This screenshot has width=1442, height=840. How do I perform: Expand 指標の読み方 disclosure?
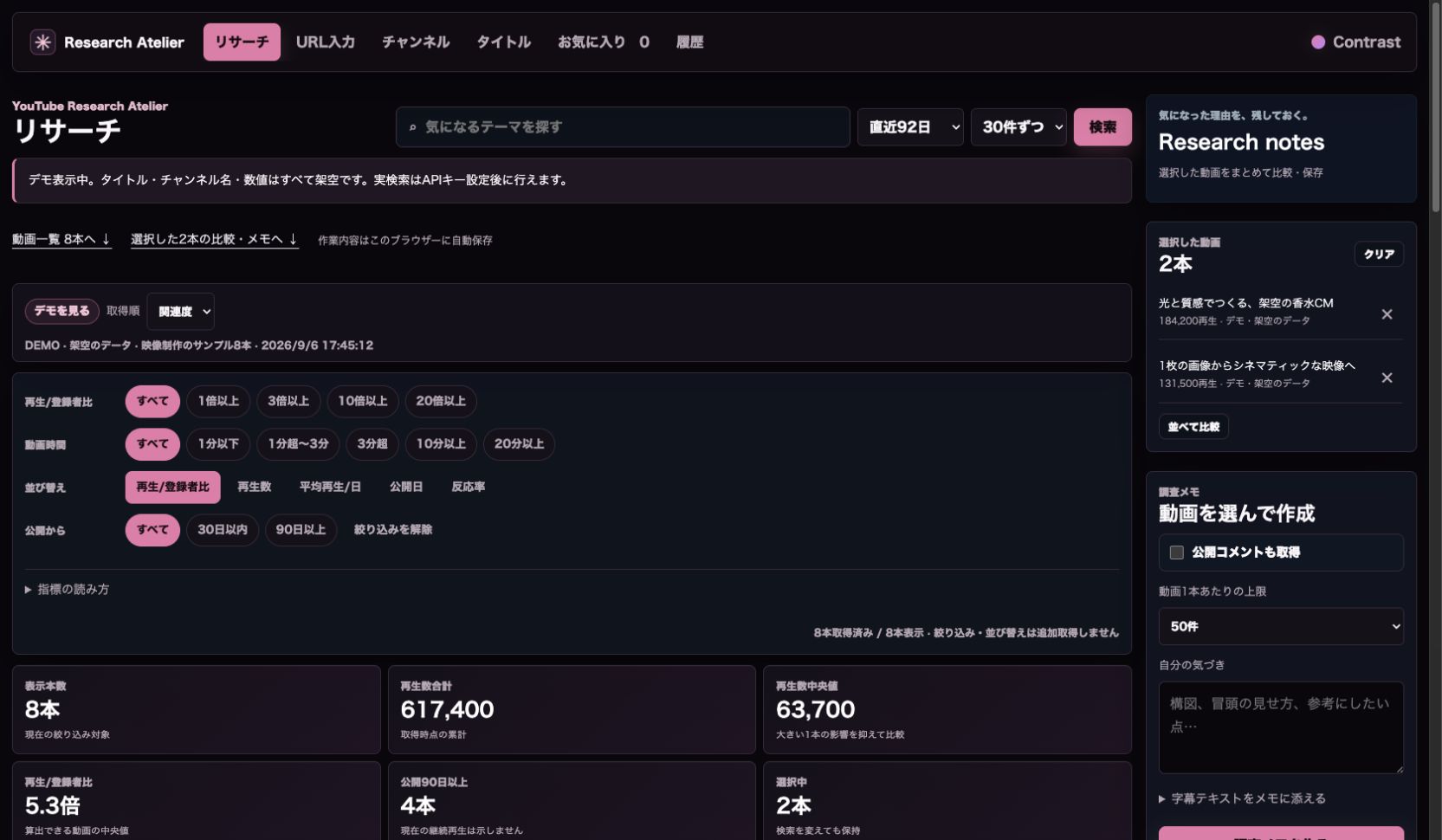[x=67, y=590]
